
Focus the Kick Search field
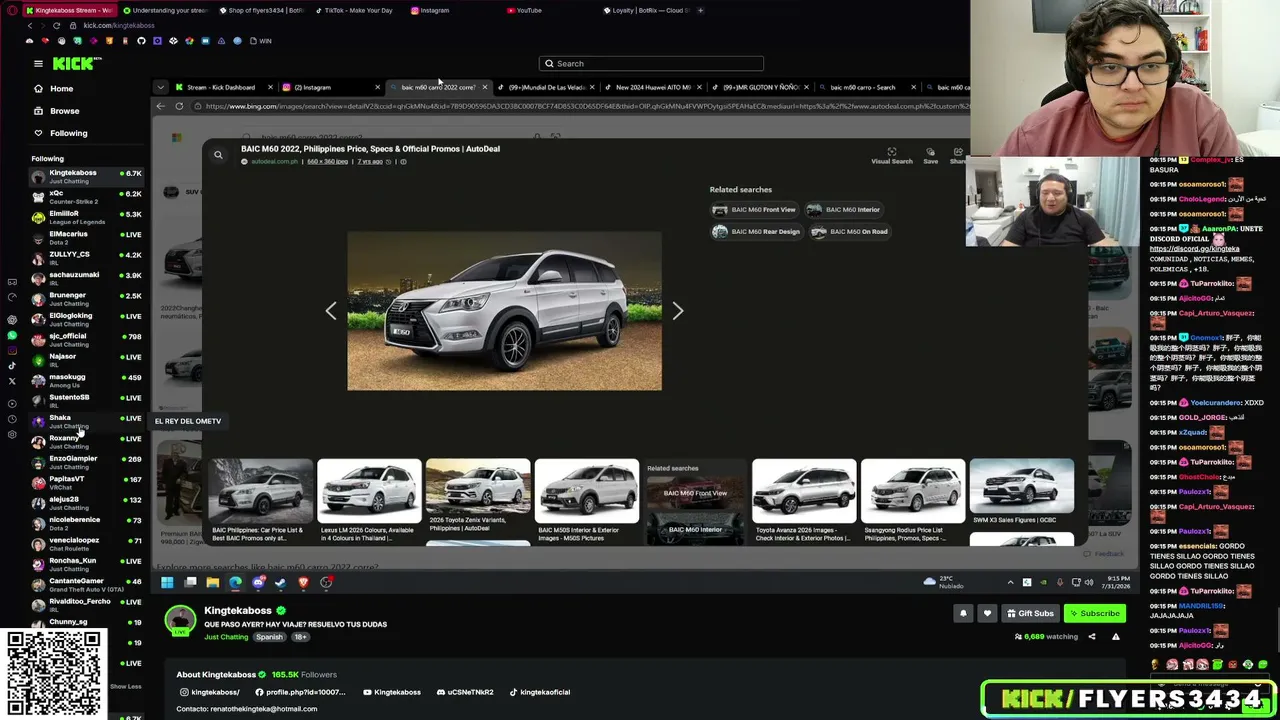click(651, 64)
